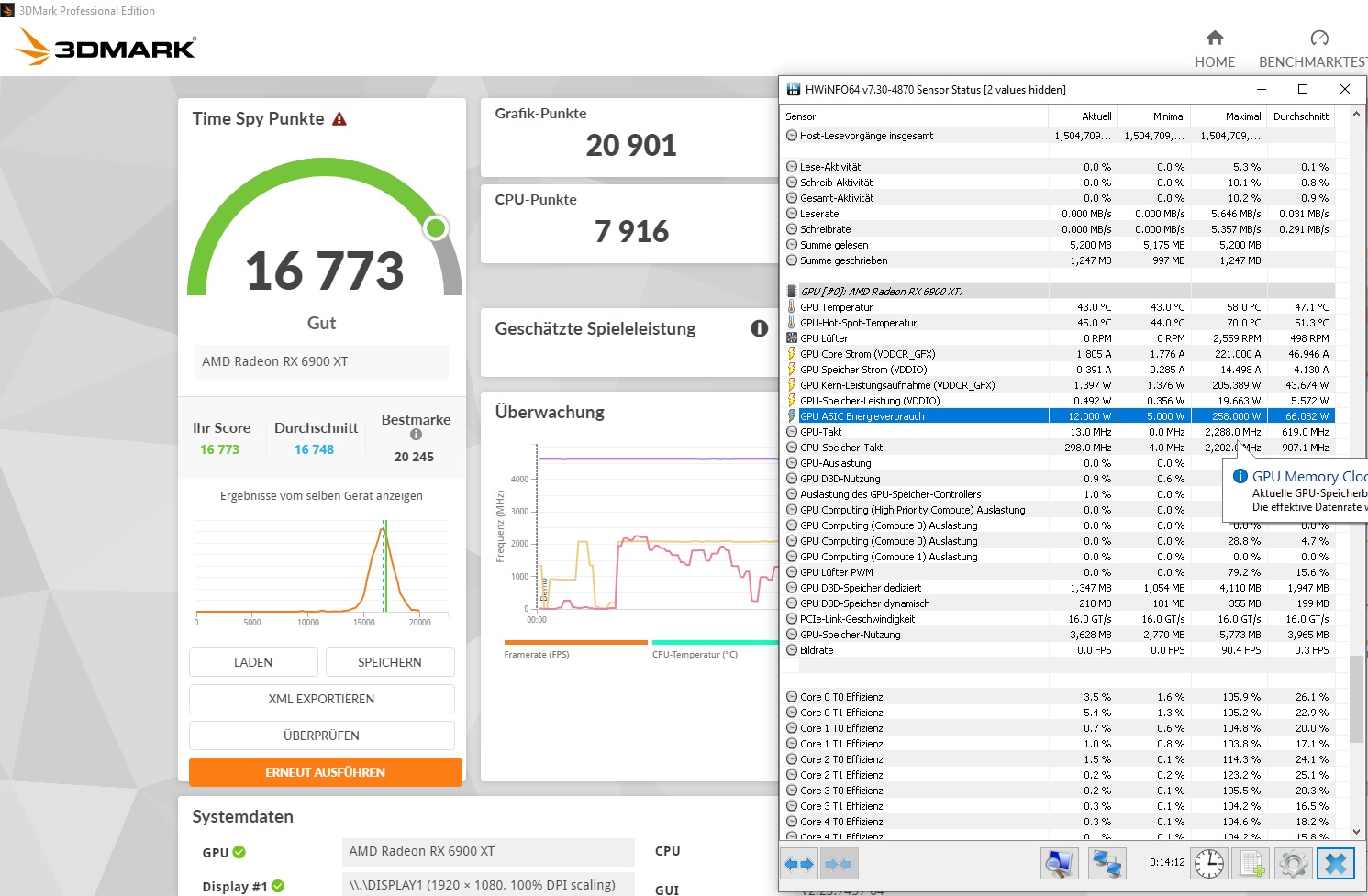Click the info icon beside Geschätzte Spieleleistung

760,328
